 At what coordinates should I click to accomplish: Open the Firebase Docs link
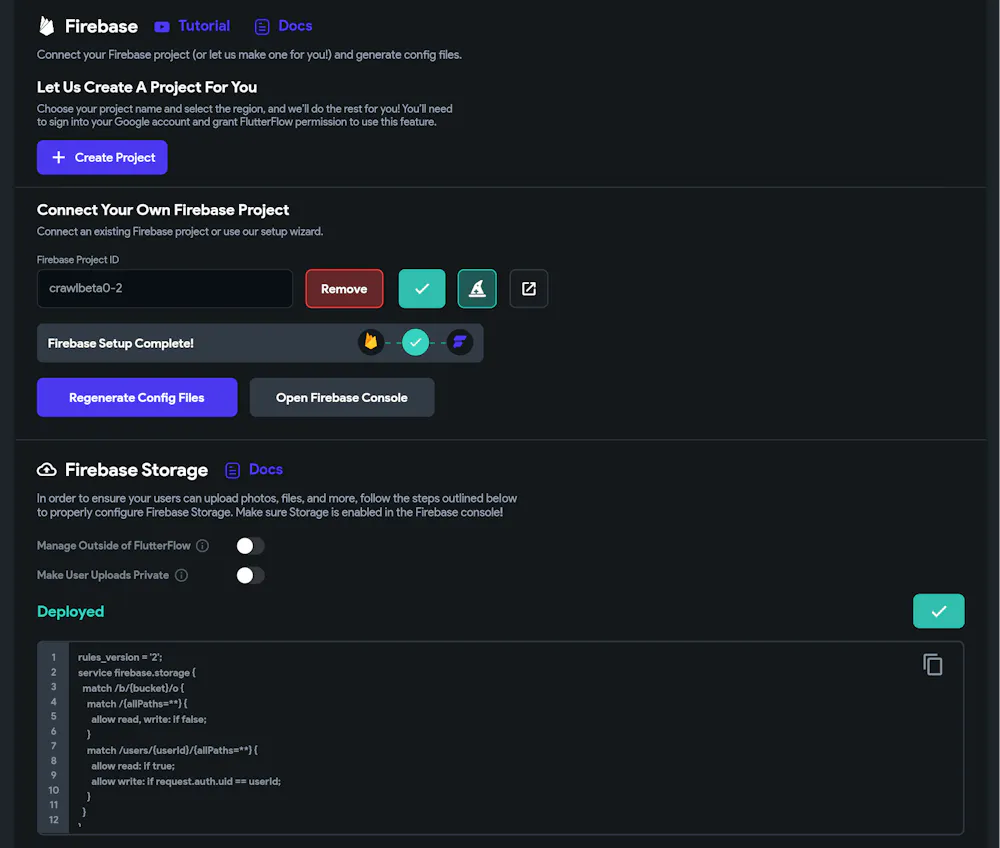[x=283, y=26]
